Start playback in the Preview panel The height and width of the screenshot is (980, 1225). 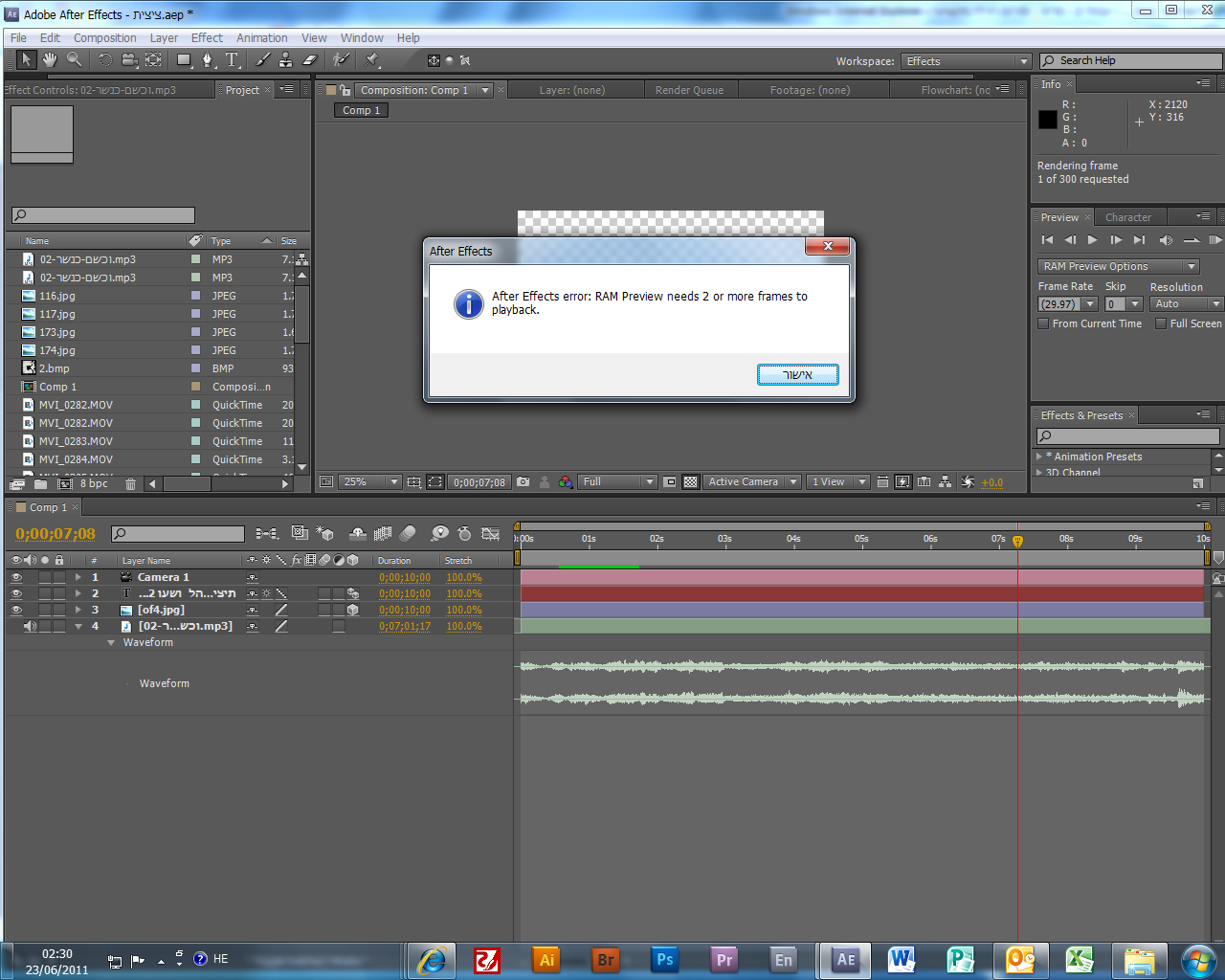(1093, 240)
